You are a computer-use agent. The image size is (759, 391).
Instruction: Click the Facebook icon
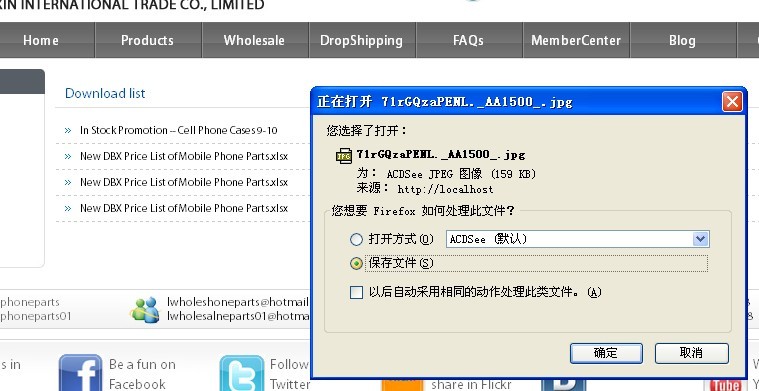tap(80, 373)
